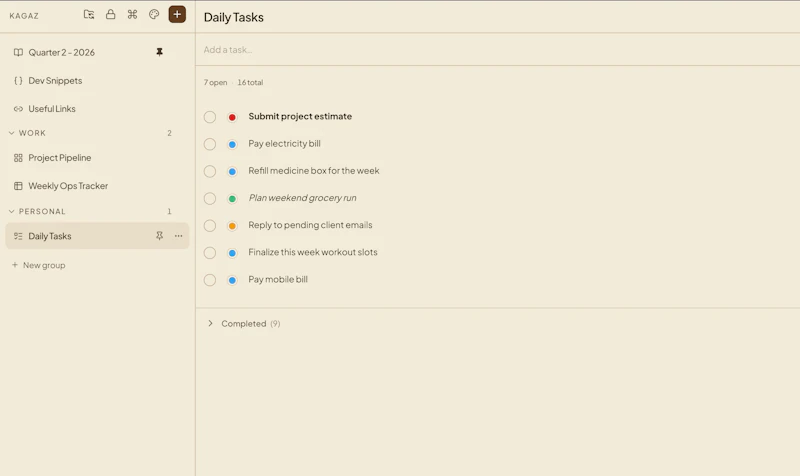Click the braces icon beside Dev Snippets
This screenshot has height=476, width=800.
(x=18, y=81)
